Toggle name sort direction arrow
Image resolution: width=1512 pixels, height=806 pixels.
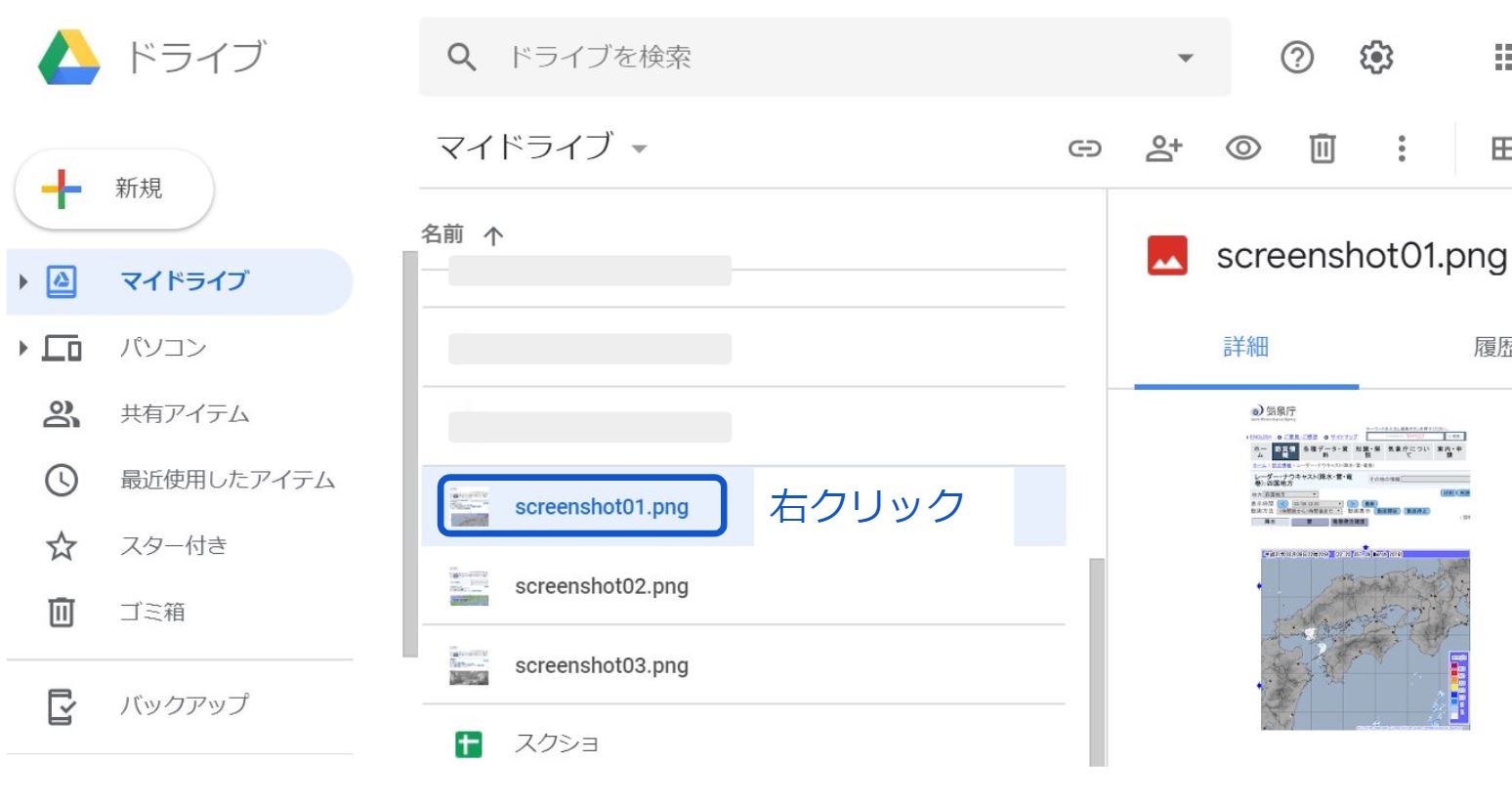493,235
